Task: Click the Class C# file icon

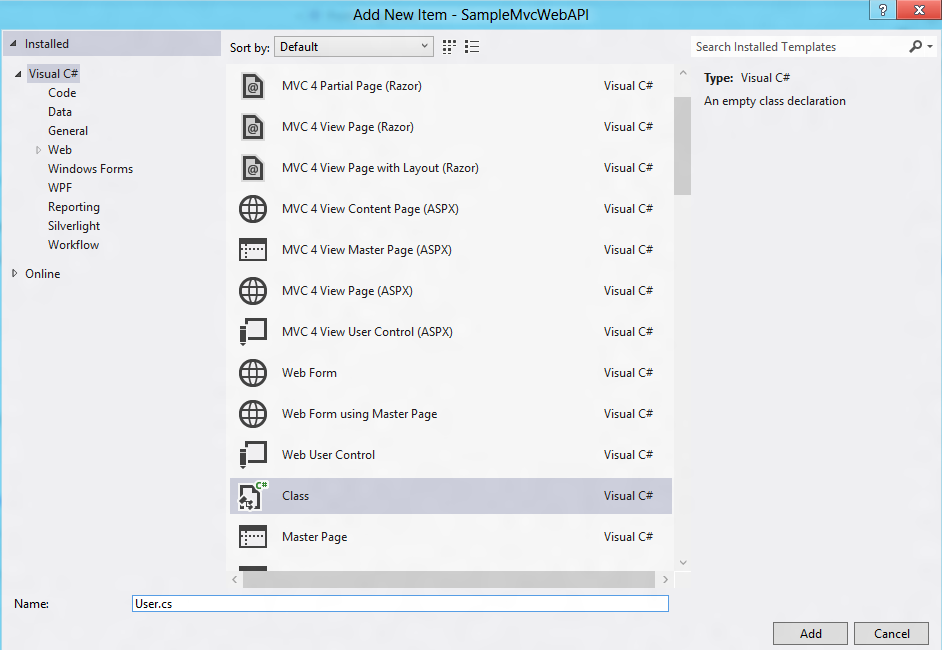Action: (253, 496)
